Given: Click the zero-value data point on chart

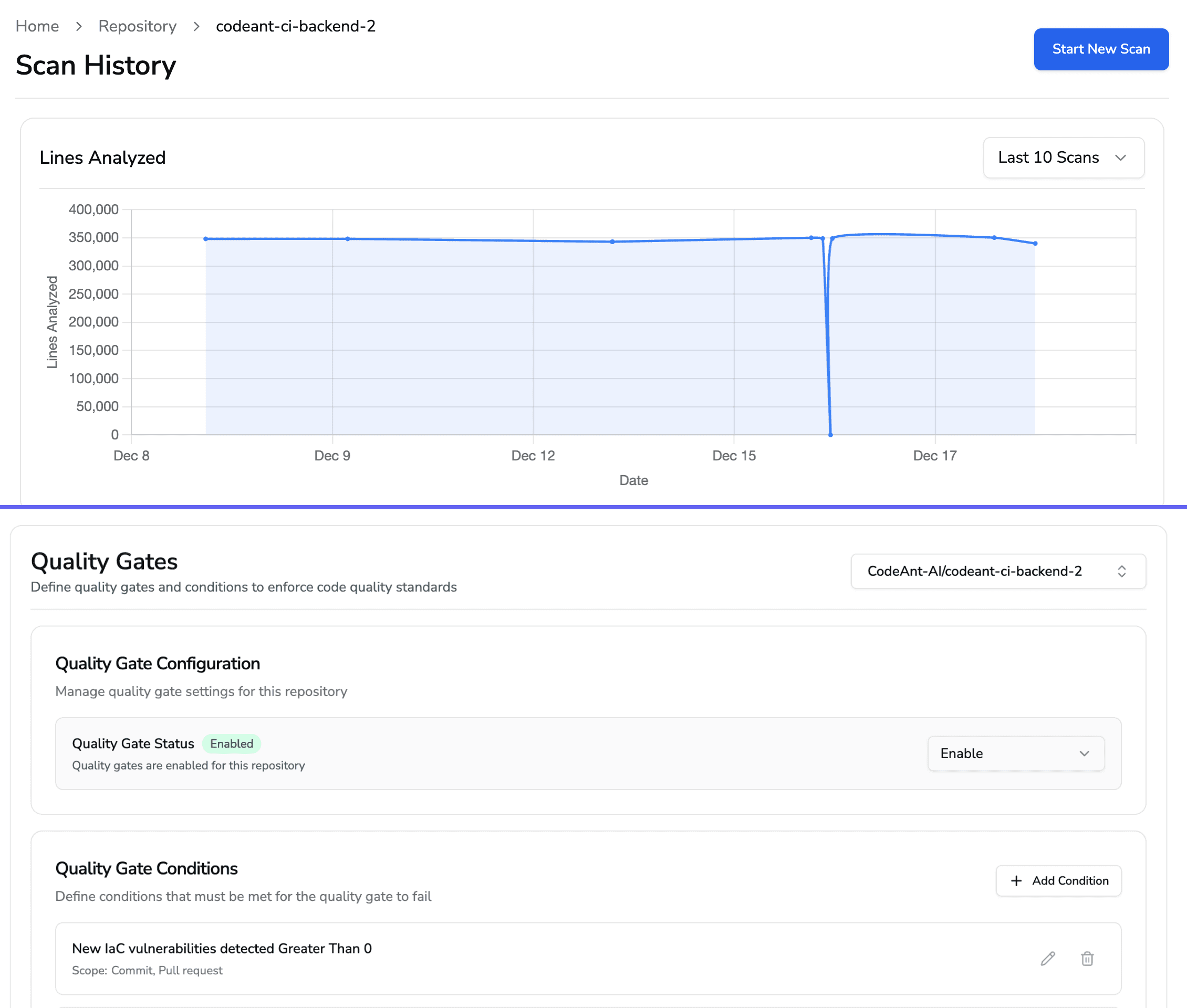Looking at the screenshot, I should click(830, 435).
